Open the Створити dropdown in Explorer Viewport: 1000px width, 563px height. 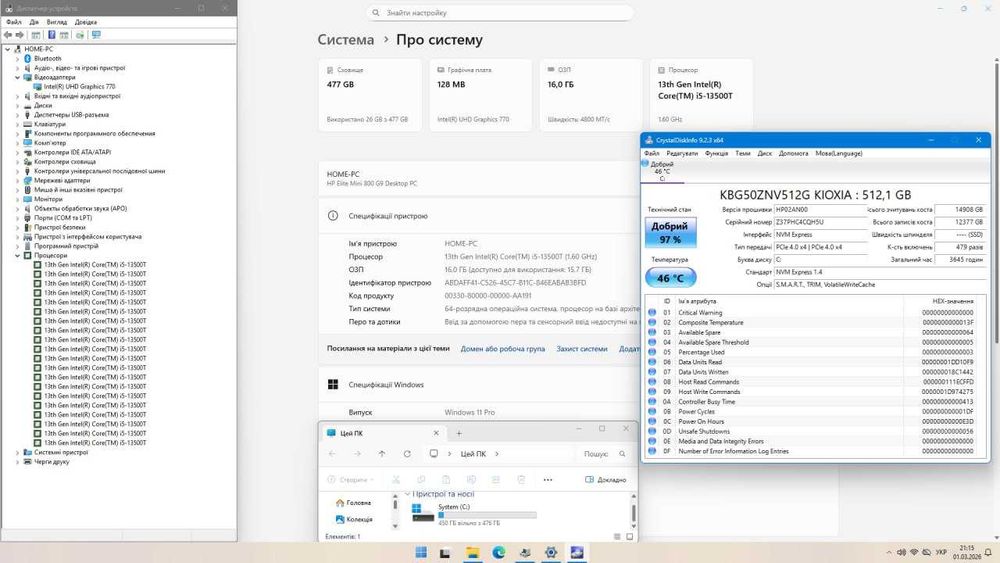click(350, 479)
